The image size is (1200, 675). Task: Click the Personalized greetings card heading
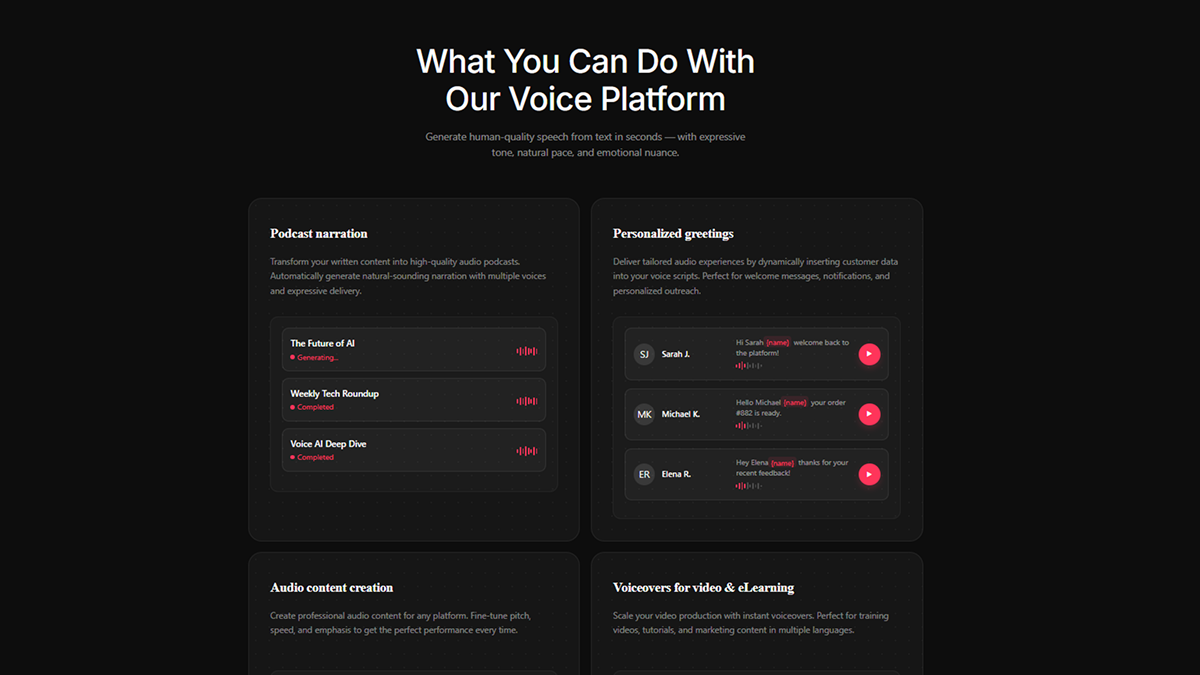click(673, 234)
